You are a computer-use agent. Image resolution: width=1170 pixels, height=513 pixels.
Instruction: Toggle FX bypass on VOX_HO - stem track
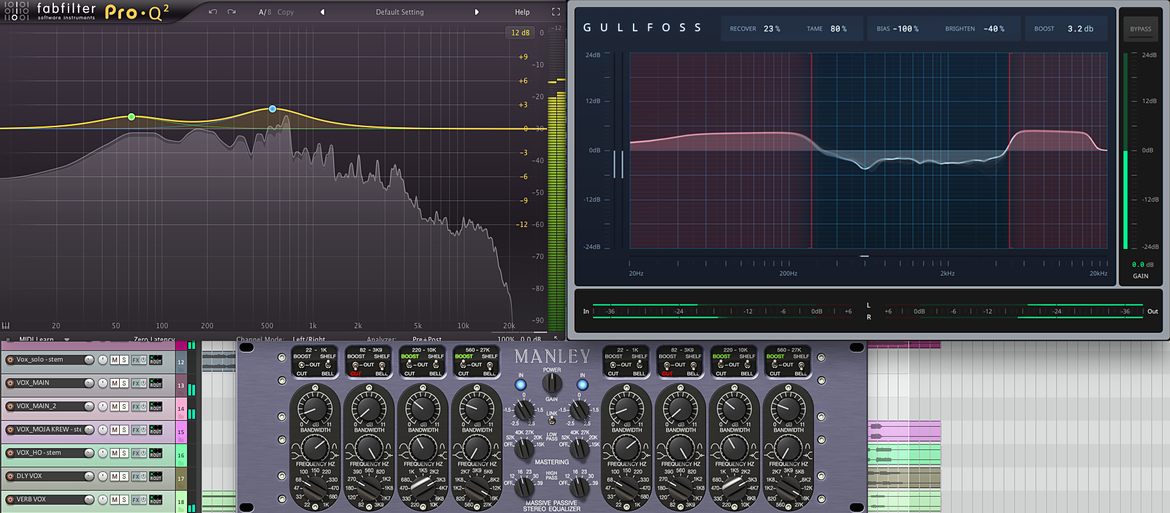tap(143, 453)
